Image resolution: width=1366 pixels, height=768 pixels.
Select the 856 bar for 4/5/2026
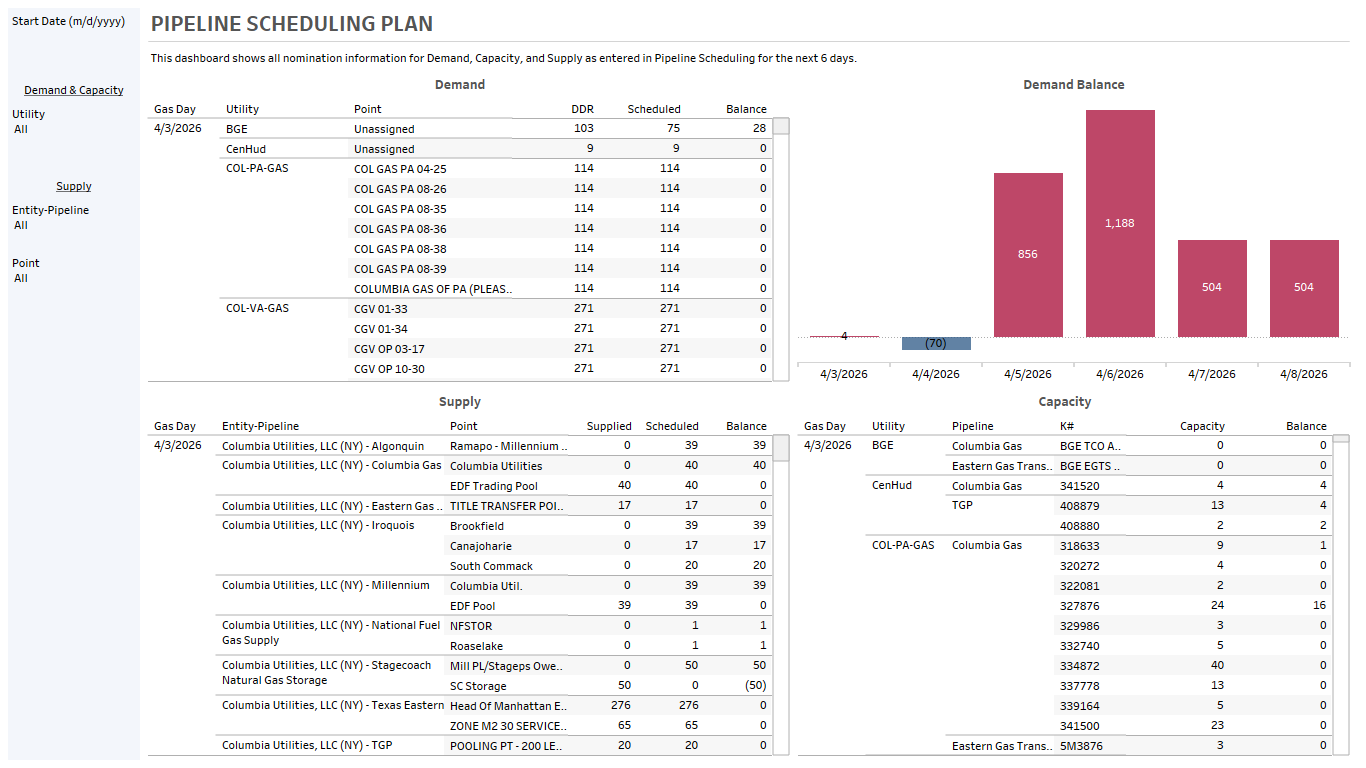click(x=1028, y=254)
